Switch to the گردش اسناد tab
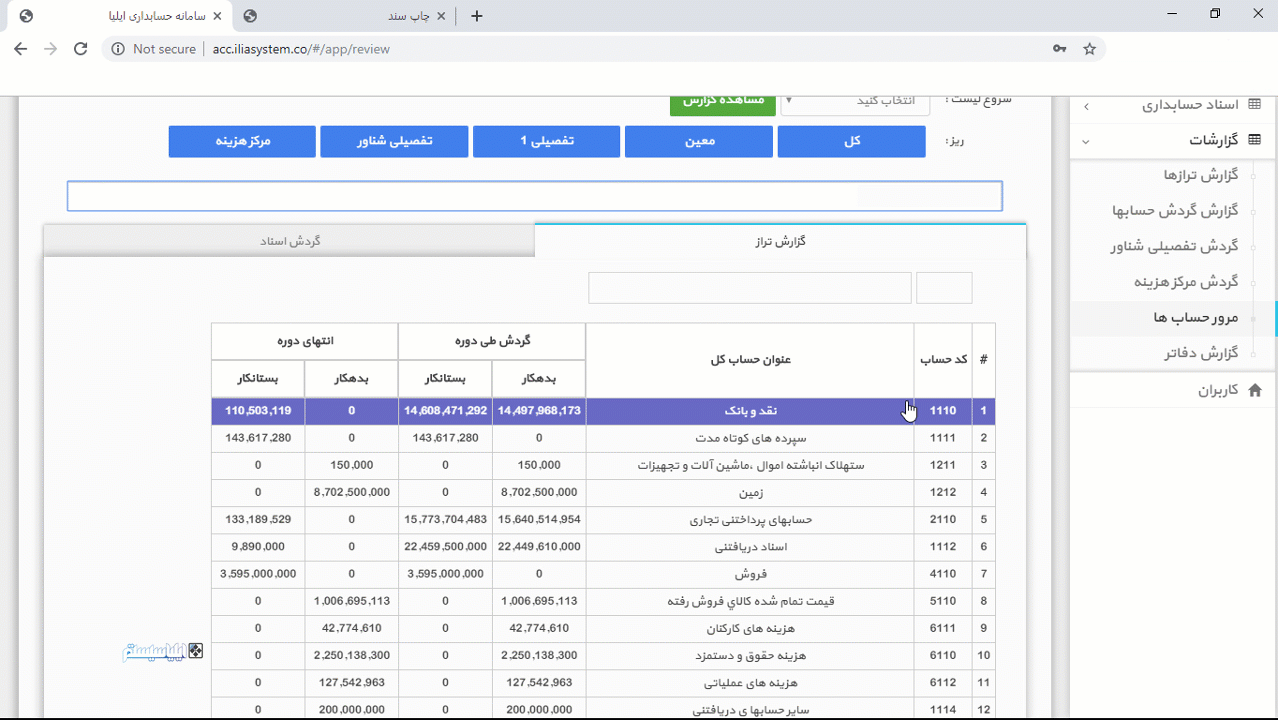The image size is (1278, 720). click(x=290, y=241)
